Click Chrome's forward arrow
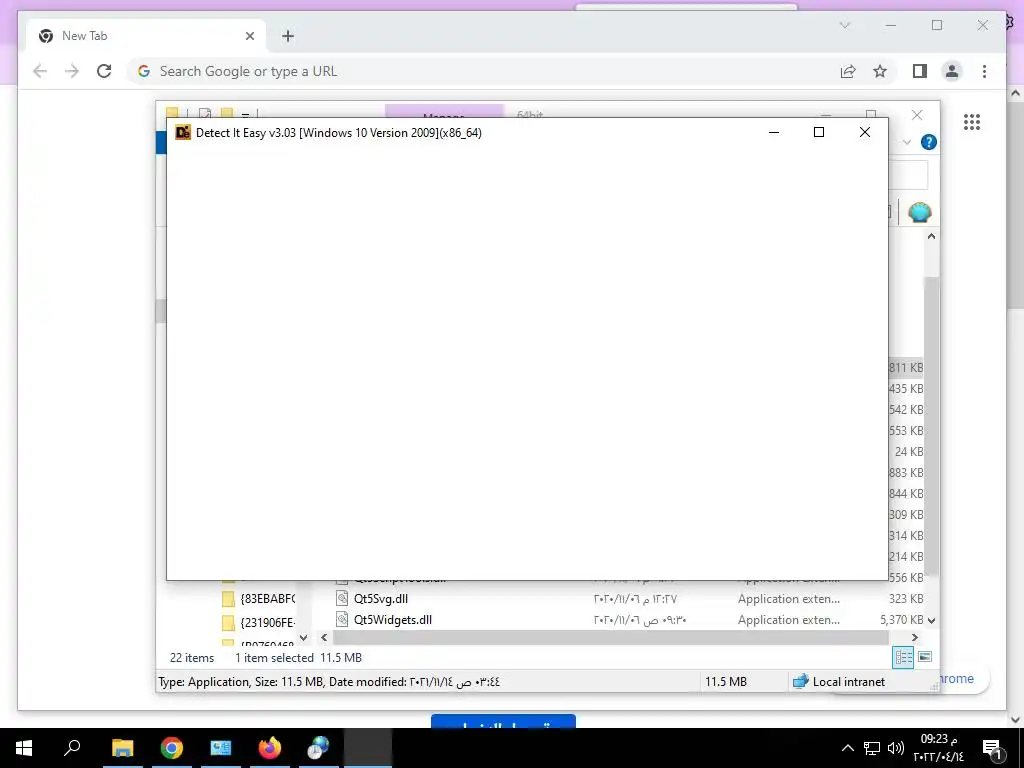 click(72, 71)
